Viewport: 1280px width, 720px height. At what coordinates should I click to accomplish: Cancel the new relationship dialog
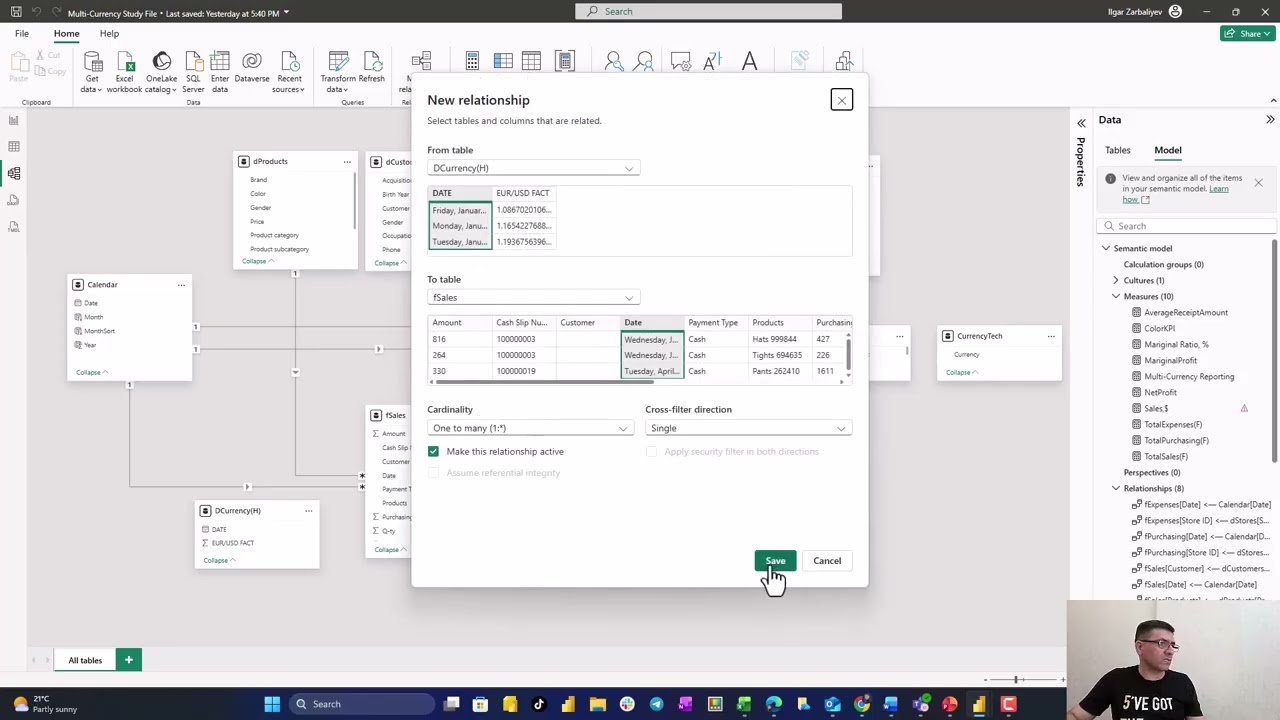pos(827,561)
